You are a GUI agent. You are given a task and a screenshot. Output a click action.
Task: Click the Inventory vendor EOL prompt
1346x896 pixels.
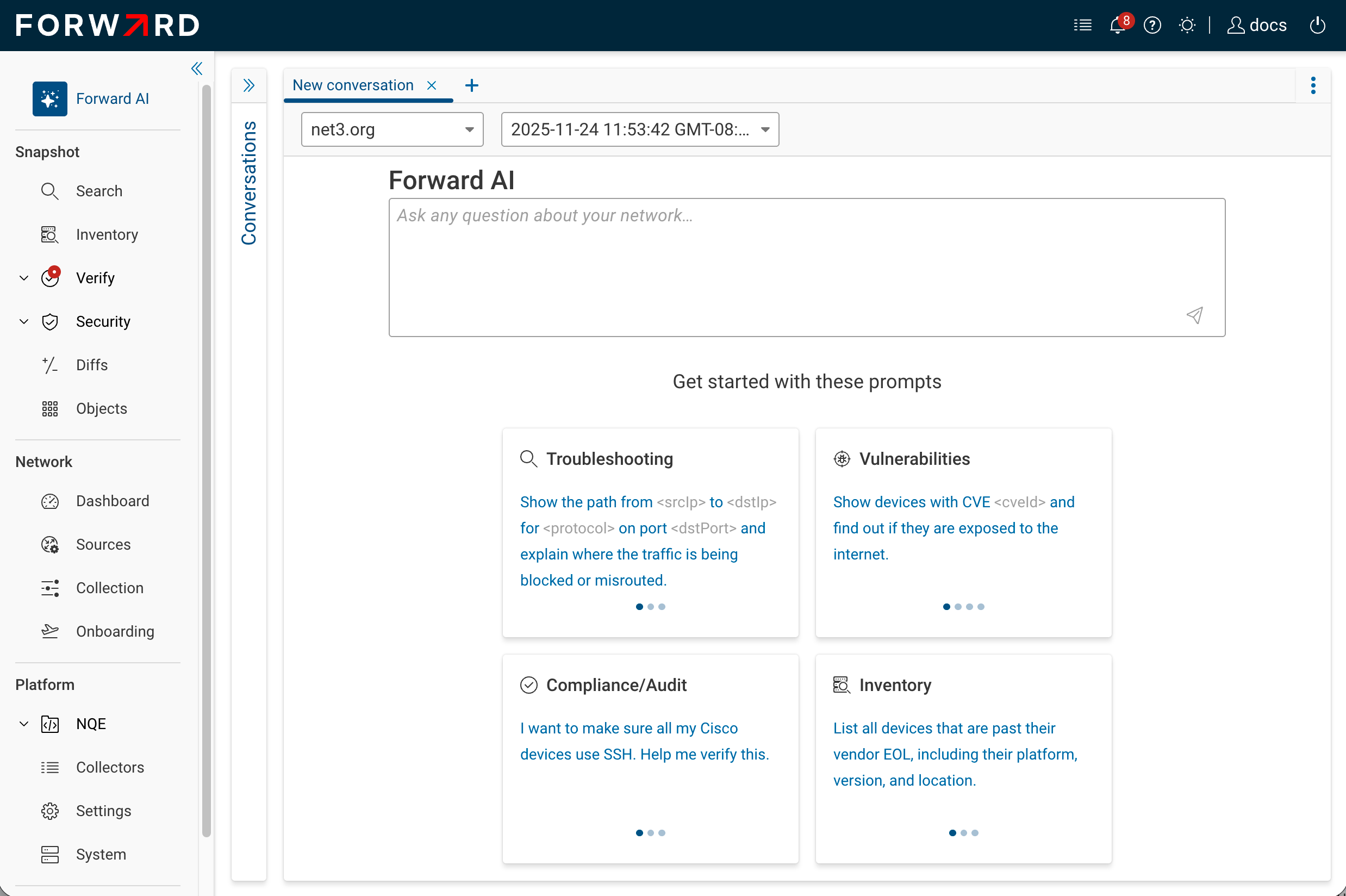click(955, 754)
